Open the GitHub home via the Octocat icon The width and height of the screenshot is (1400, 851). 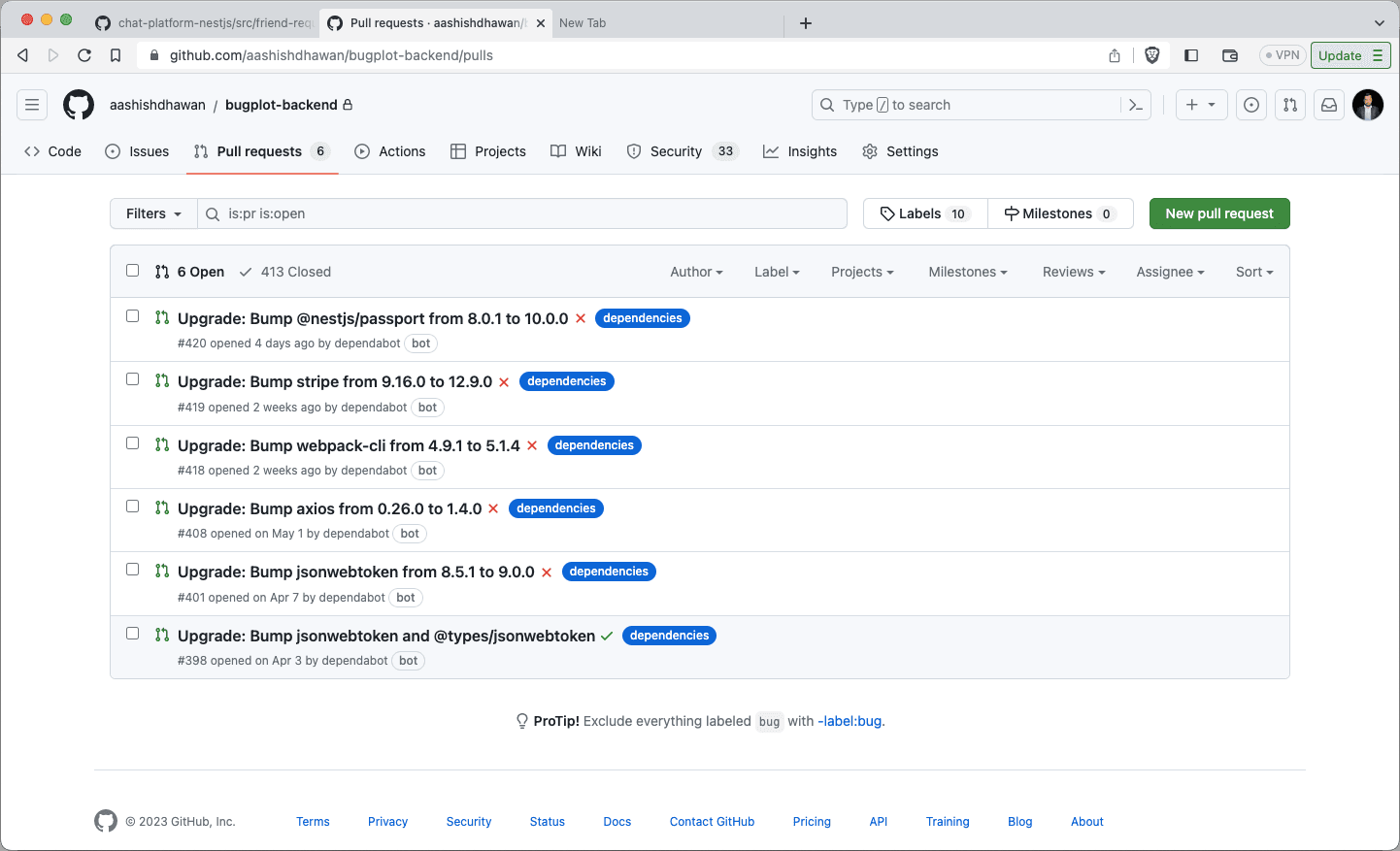pos(78,104)
